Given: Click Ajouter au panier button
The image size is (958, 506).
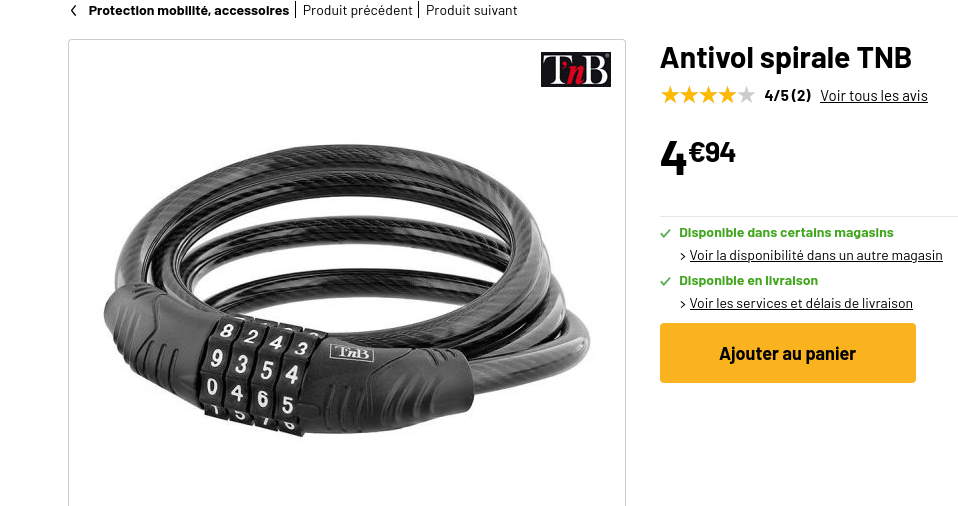Looking at the screenshot, I should click(x=788, y=353).
